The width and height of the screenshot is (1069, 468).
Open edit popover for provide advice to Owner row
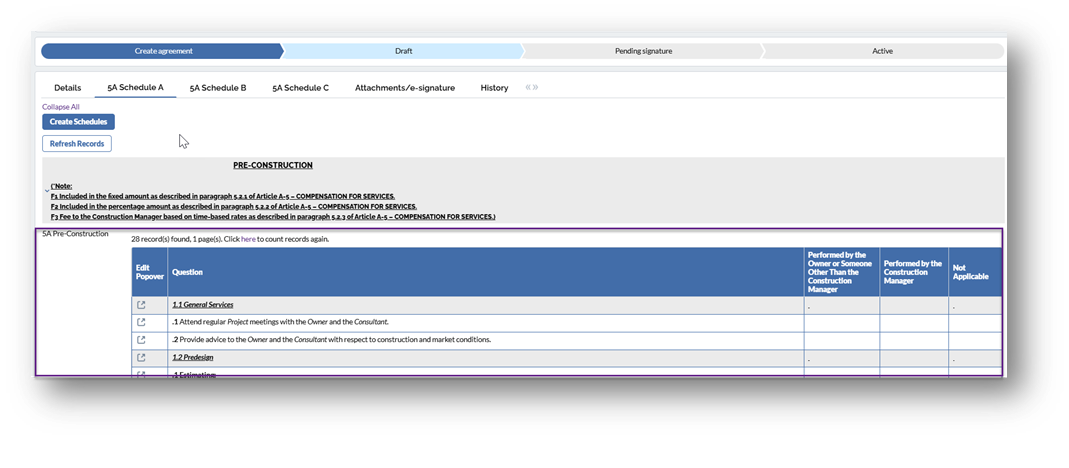[x=141, y=340]
